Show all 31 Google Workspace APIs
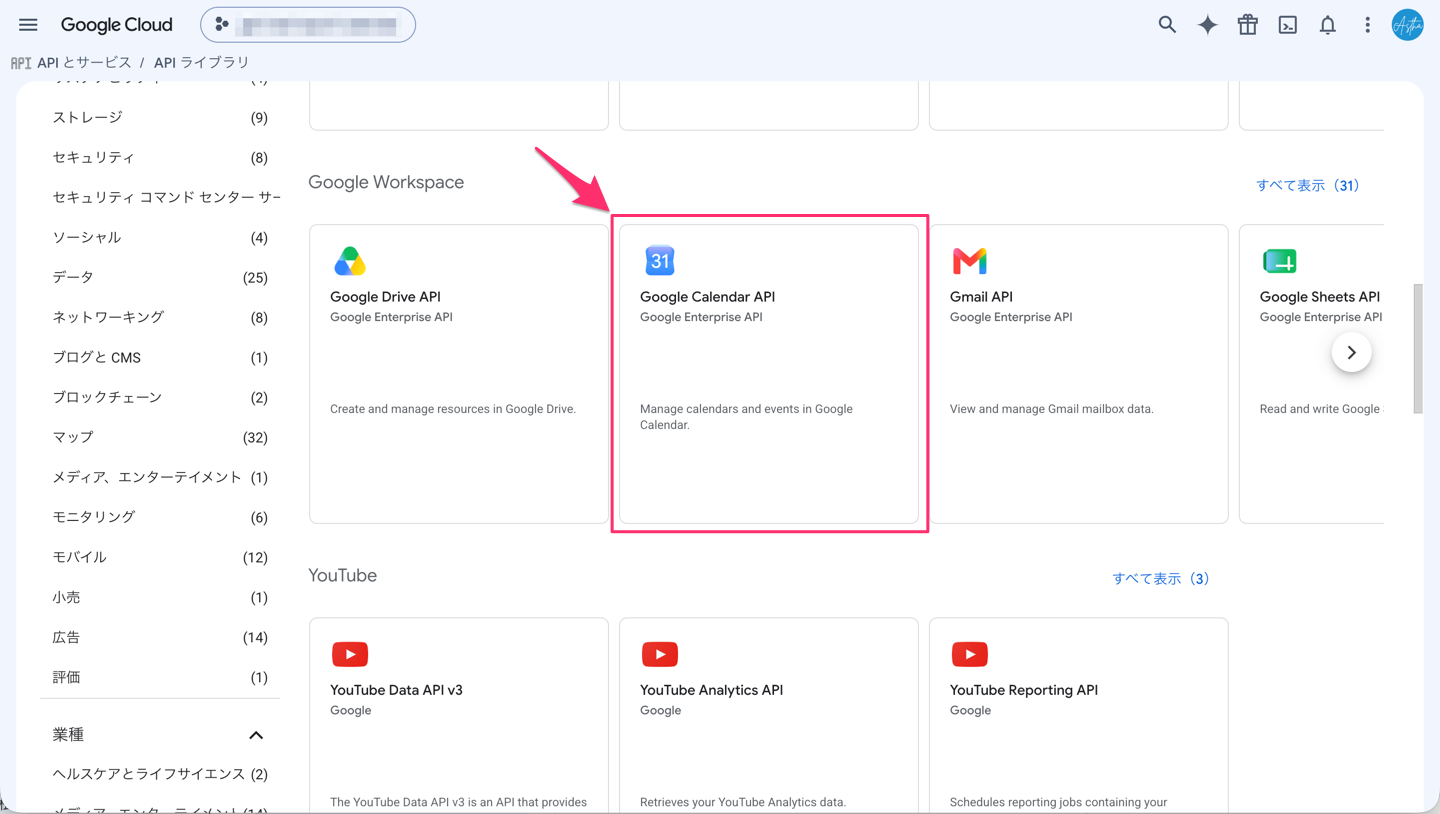This screenshot has width=1440, height=814. [1307, 186]
